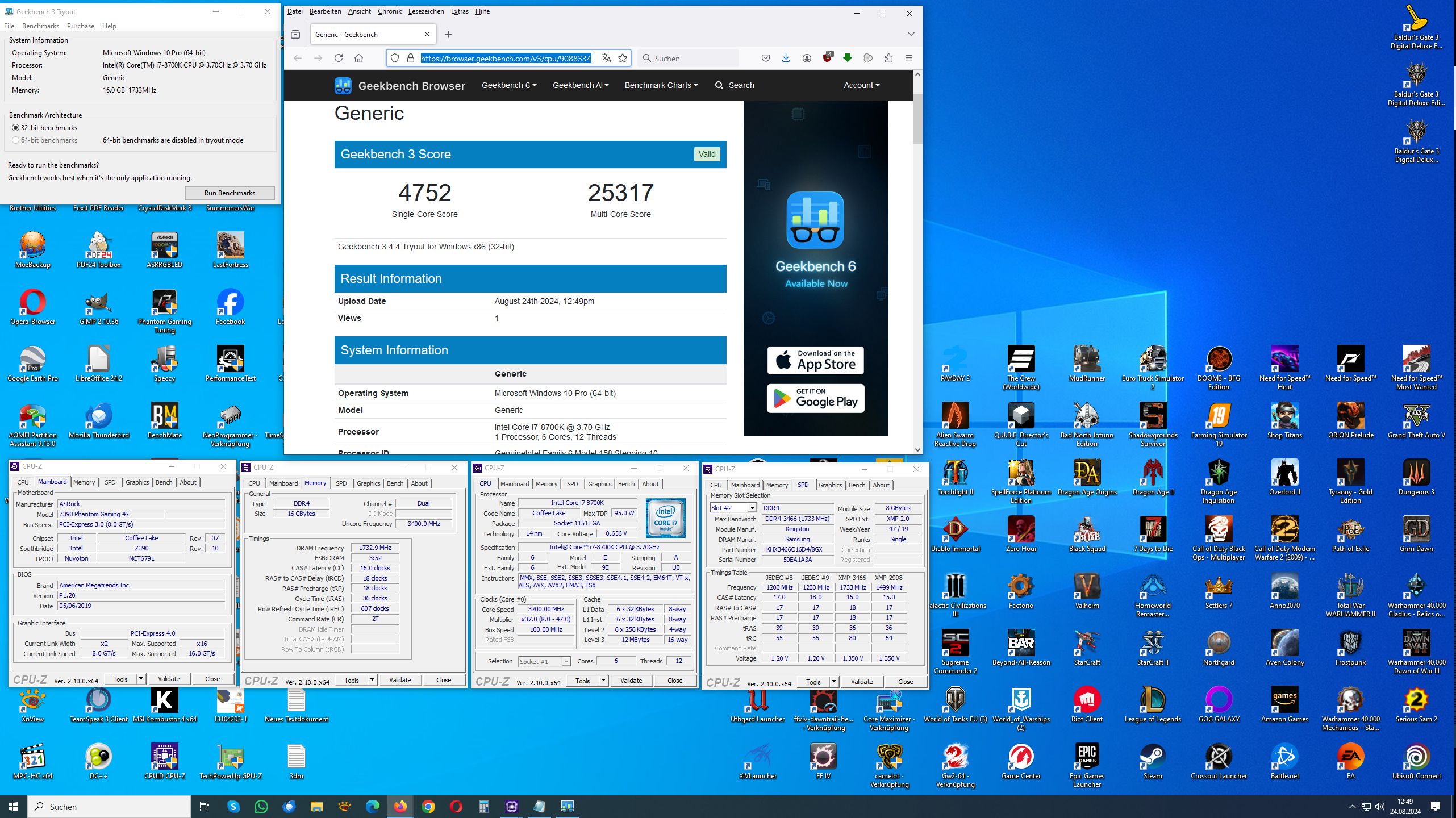The height and width of the screenshot is (818, 1456).
Task: Switch to SPD tab in Mainboard CPU-Z window
Action: point(110,482)
